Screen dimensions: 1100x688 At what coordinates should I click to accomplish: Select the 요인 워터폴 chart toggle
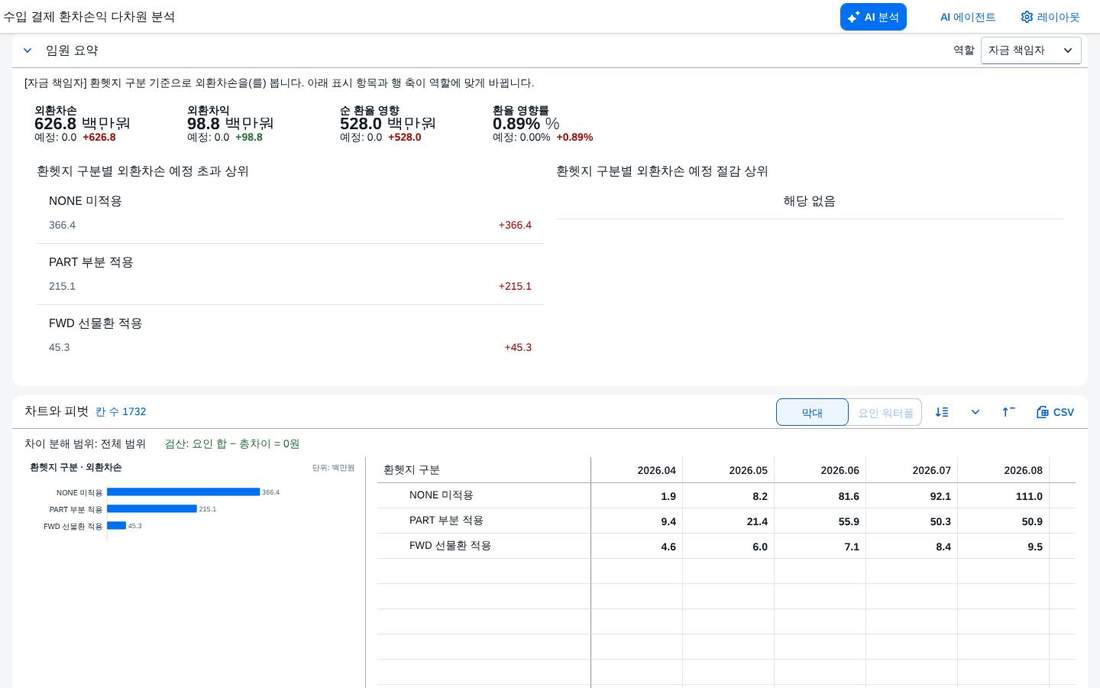(885, 412)
